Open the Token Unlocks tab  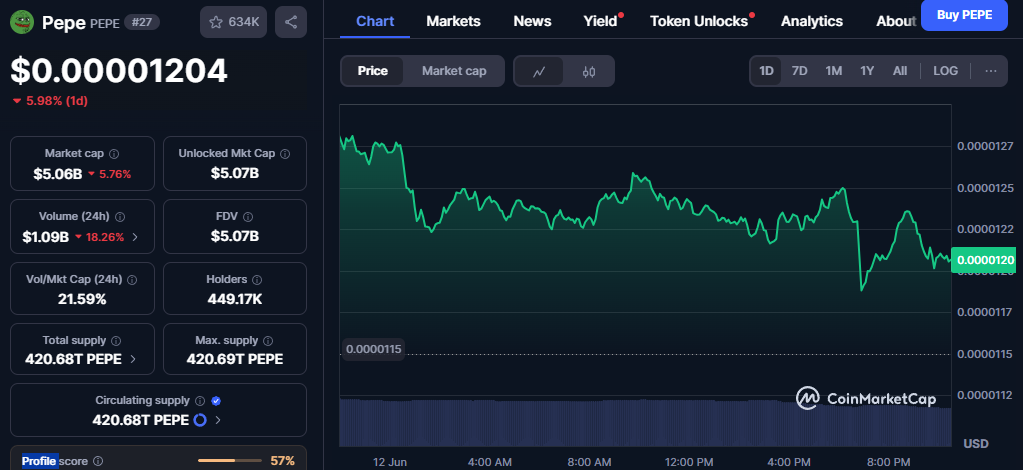[699, 21]
